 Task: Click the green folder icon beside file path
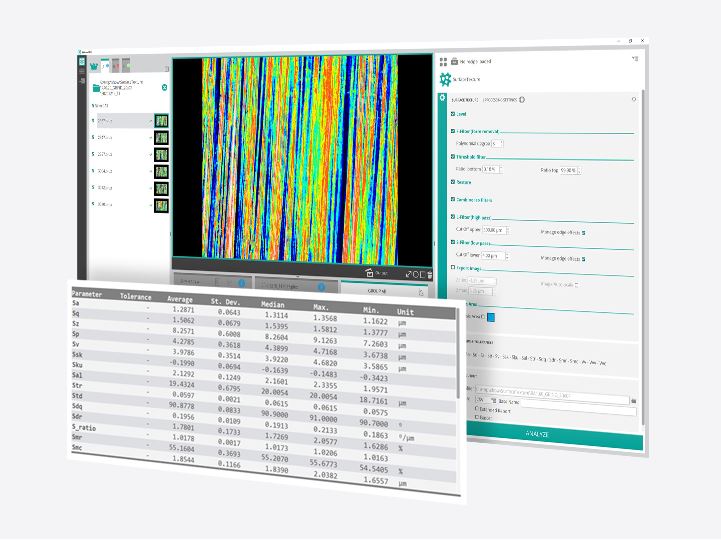point(96,88)
